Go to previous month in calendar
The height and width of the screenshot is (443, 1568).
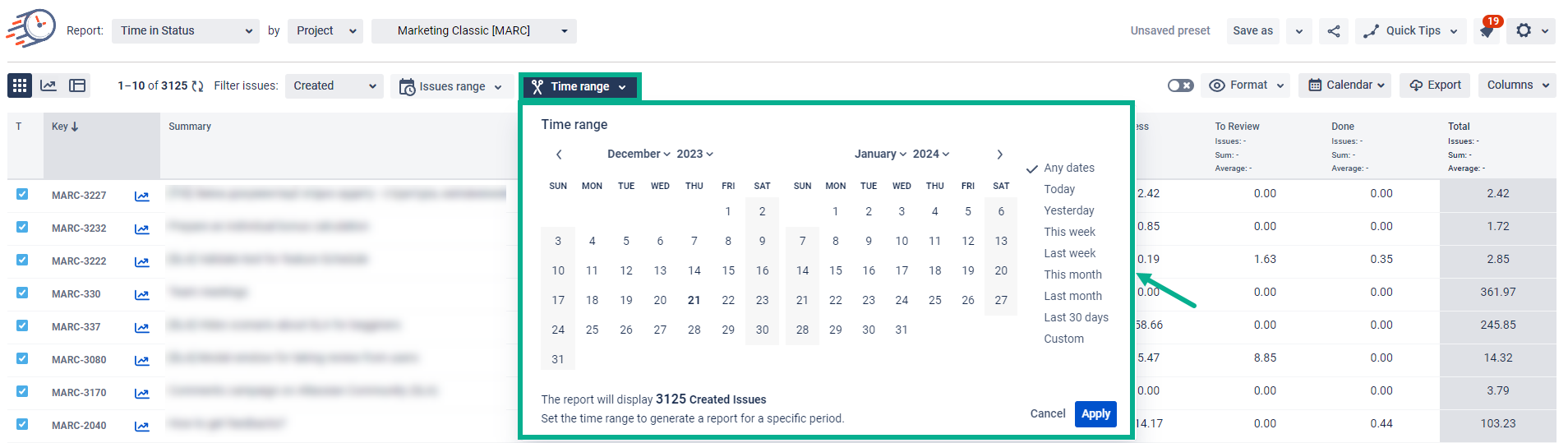point(559,155)
